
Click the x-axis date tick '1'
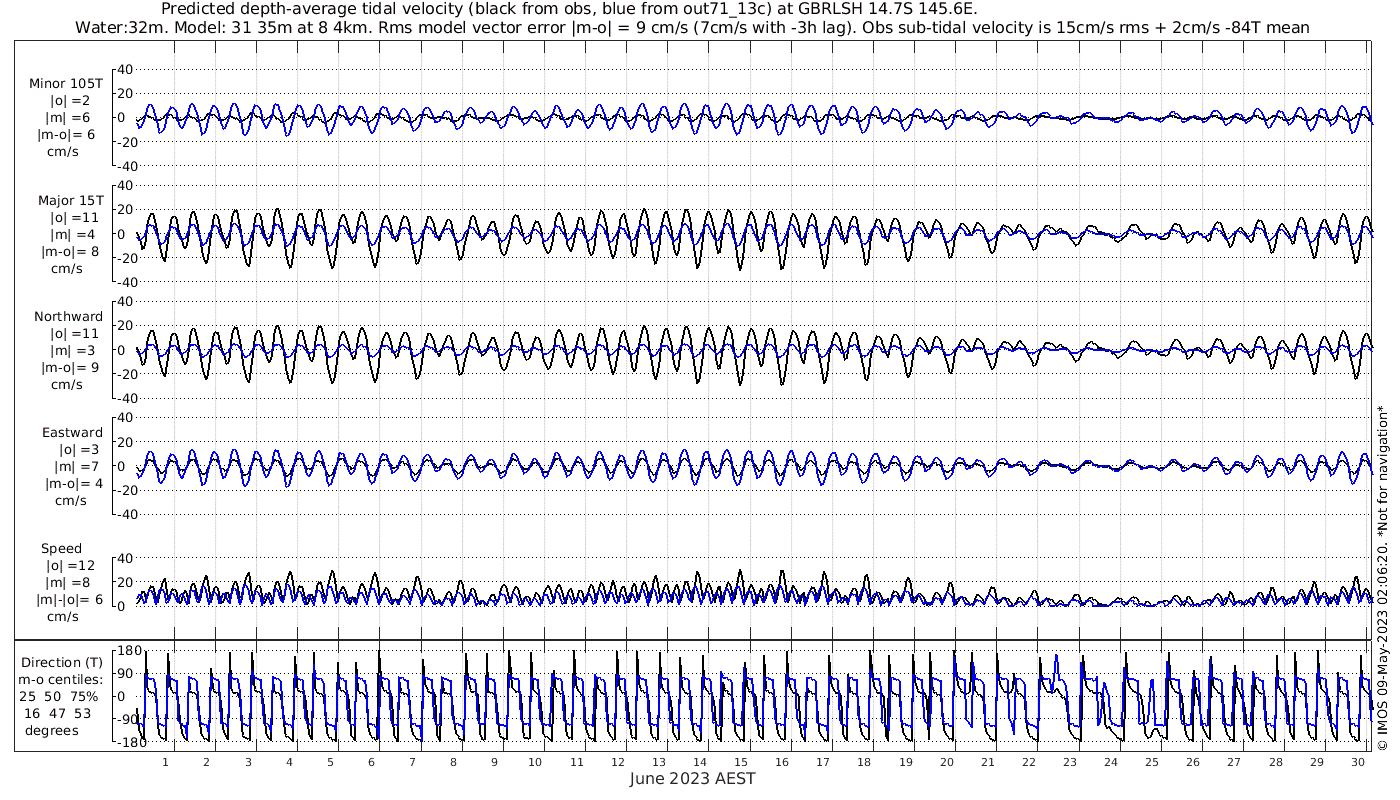click(x=166, y=761)
